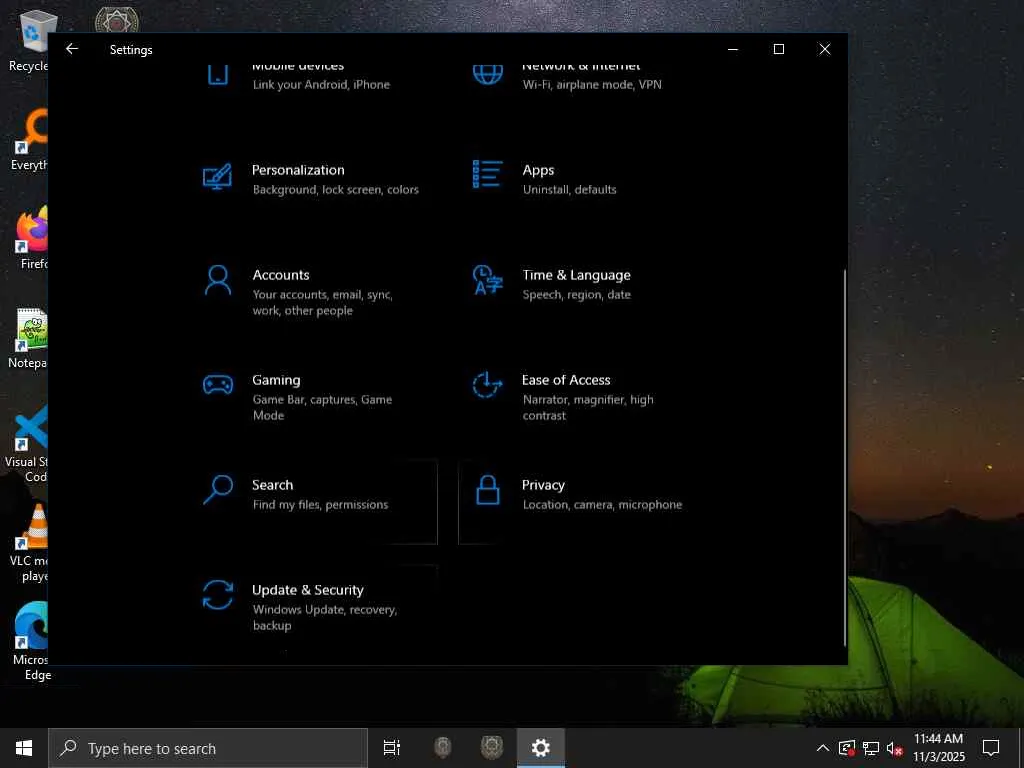Expand the hidden system tray icons
This screenshot has height=768, width=1024.
click(822, 748)
